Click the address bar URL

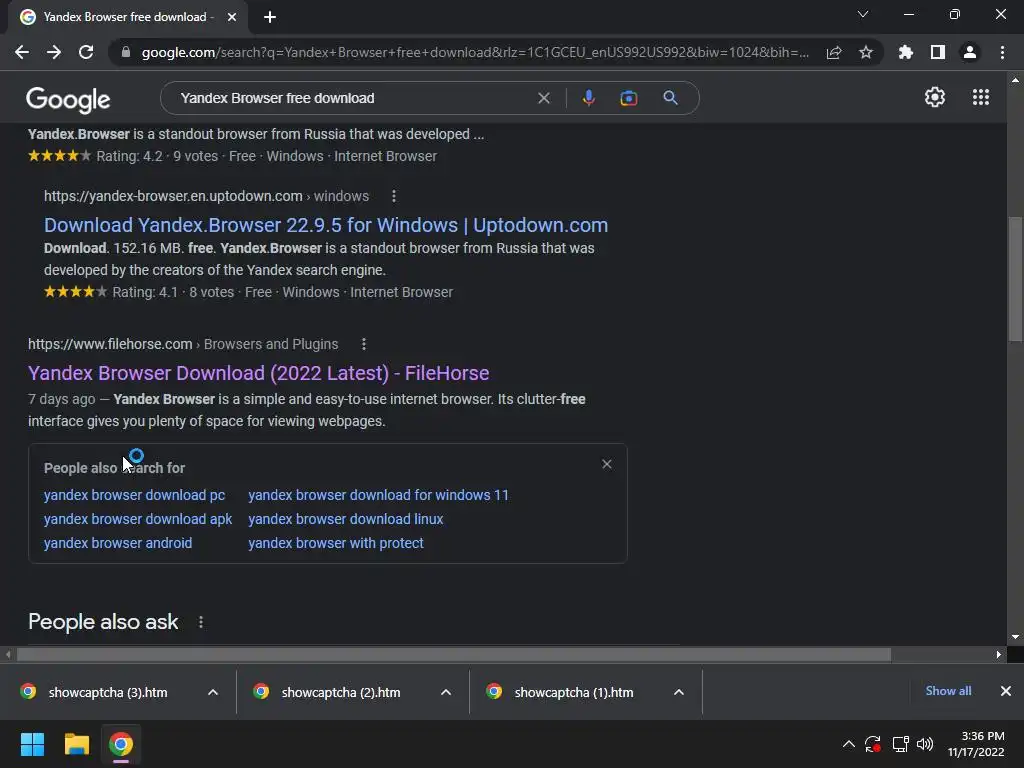pyautogui.click(x=475, y=52)
